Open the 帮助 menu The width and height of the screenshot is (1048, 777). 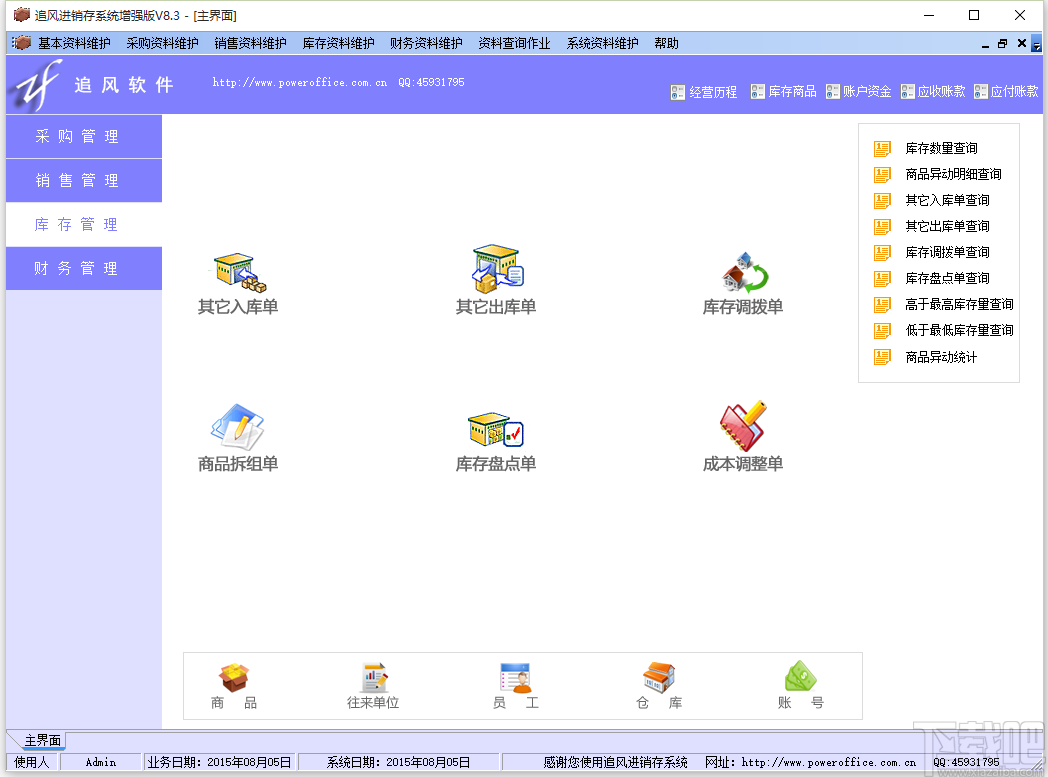pyautogui.click(x=666, y=43)
